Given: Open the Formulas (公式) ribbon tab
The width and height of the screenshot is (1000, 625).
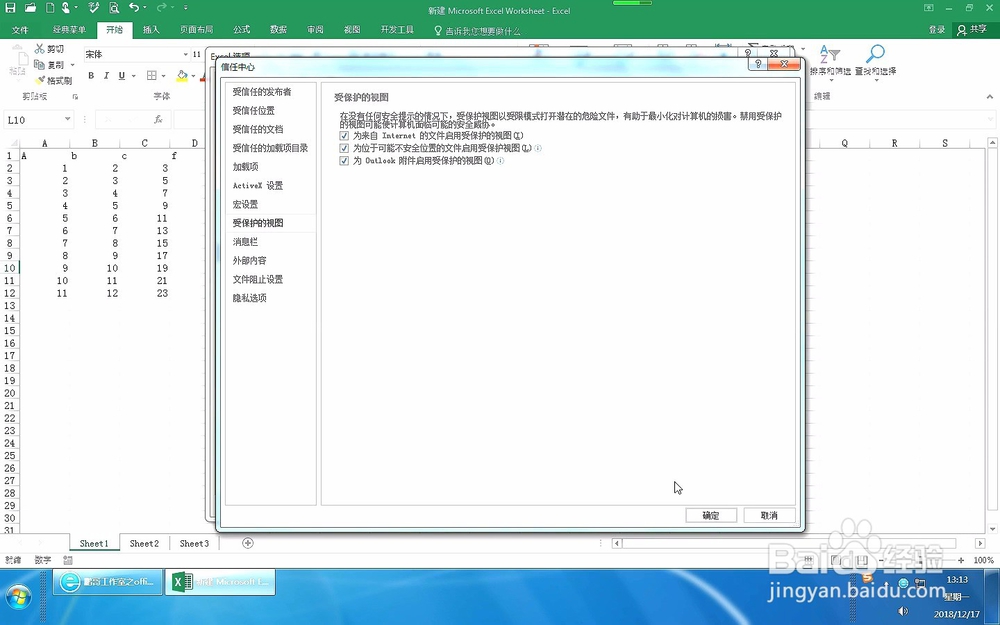Looking at the screenshot, I should tap(242, 30).
